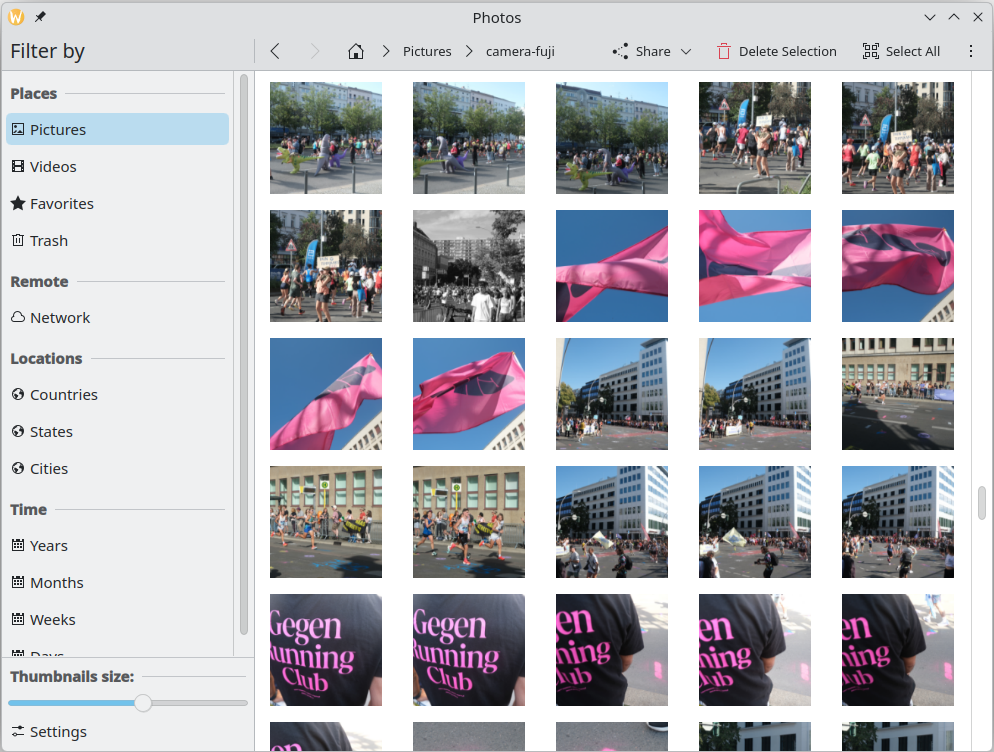Click the Settings sliders icon
The width and height of the screenshot is (994, 752).
pyautogui.click(x=18, y=731)
